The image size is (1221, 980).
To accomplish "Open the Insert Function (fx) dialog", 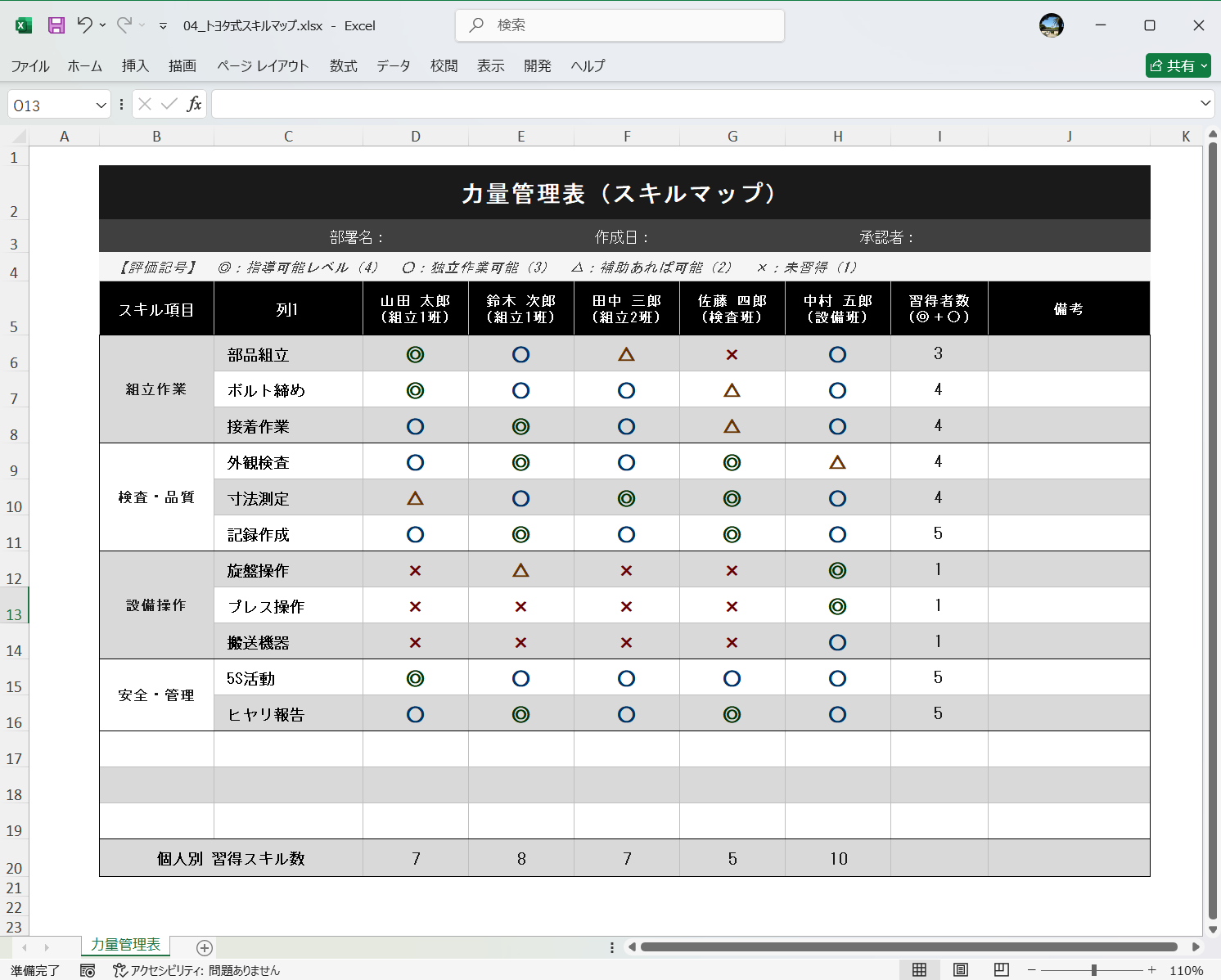I will click(x=195, y=104).
